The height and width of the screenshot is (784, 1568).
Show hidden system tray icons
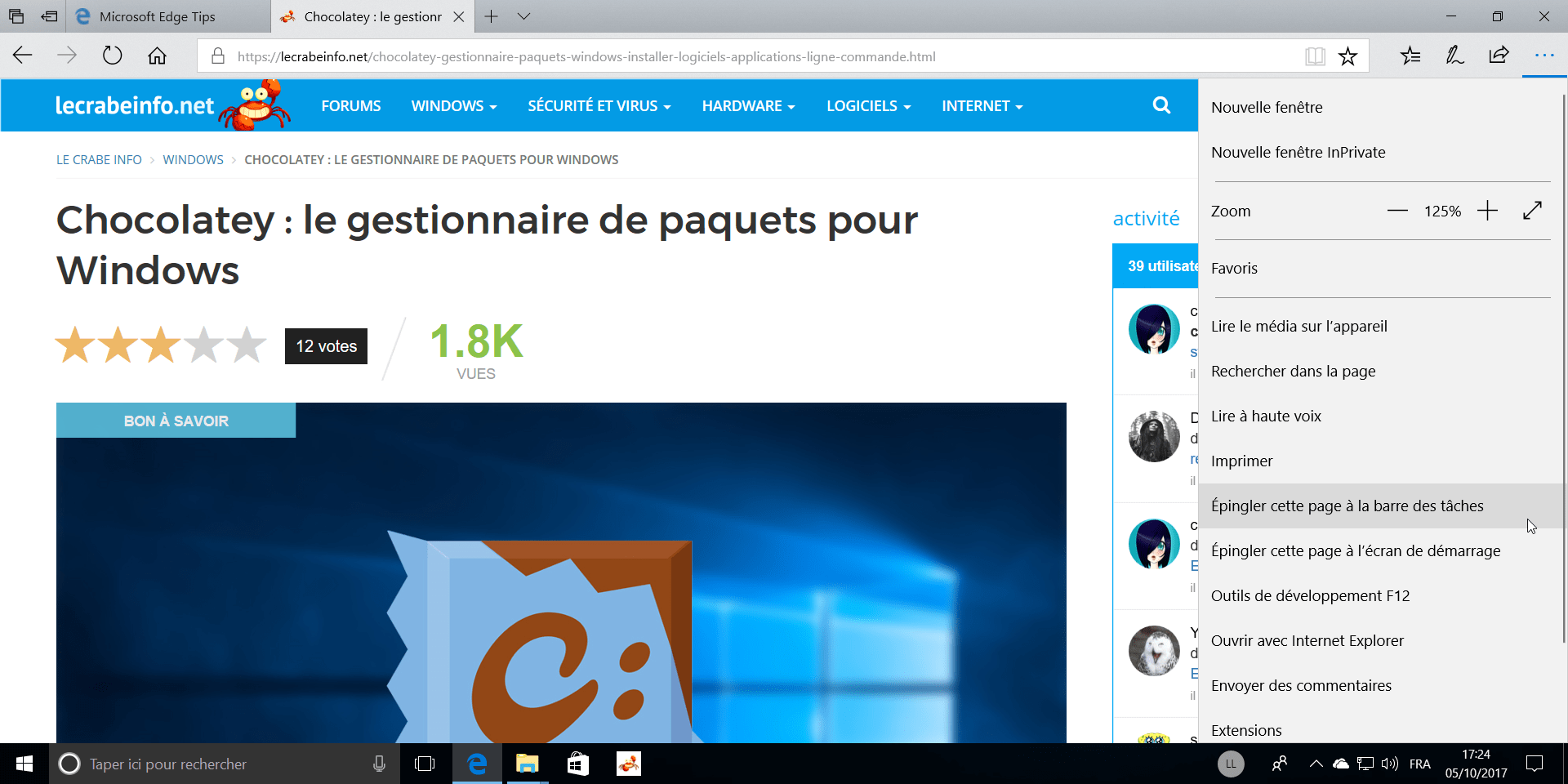[x=1316, y=764]
